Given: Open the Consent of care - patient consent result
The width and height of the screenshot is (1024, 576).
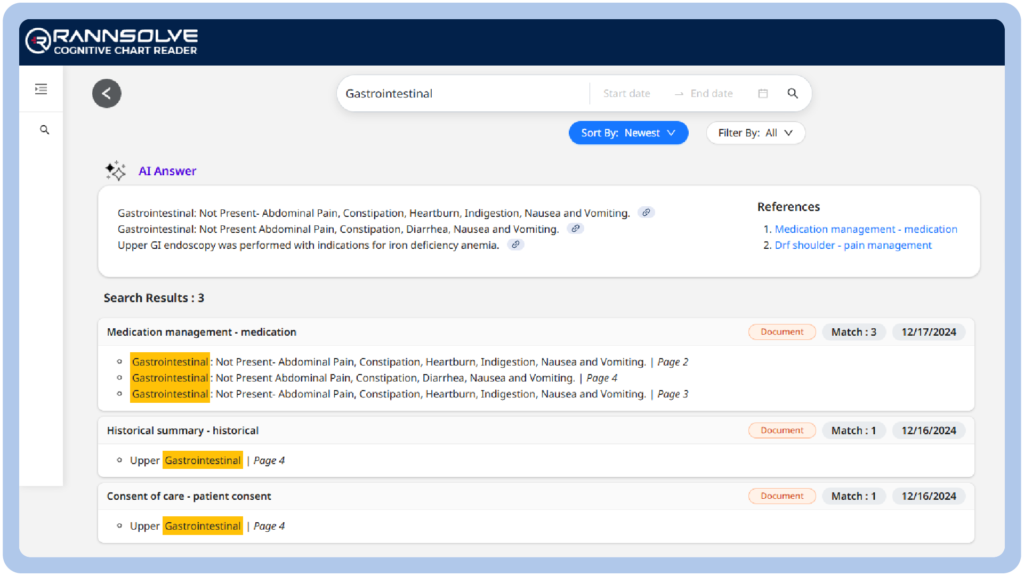Looking at the screenshot, I should [x=189, y=496].
